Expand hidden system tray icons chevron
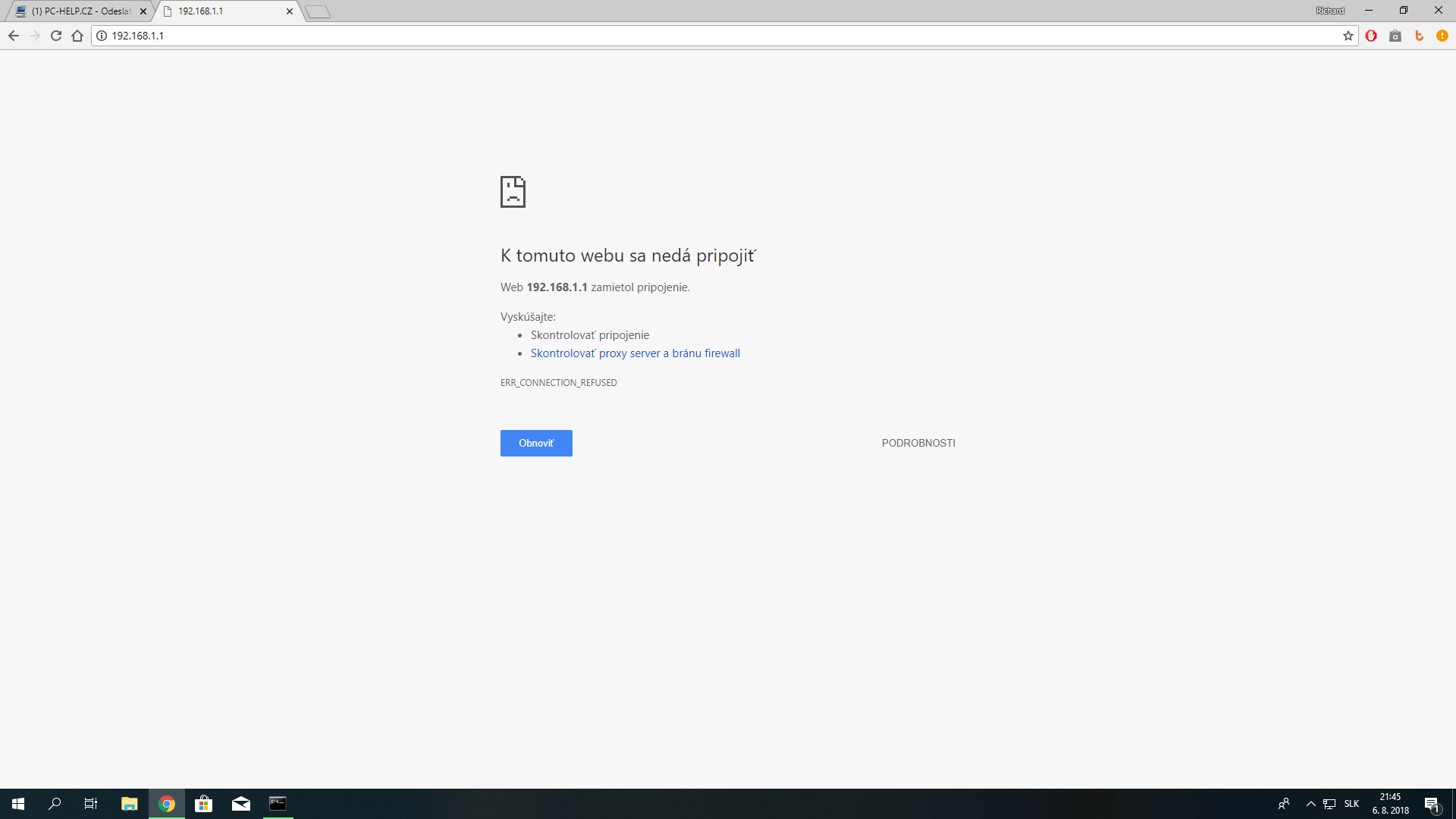 (x=1310, y=804)
